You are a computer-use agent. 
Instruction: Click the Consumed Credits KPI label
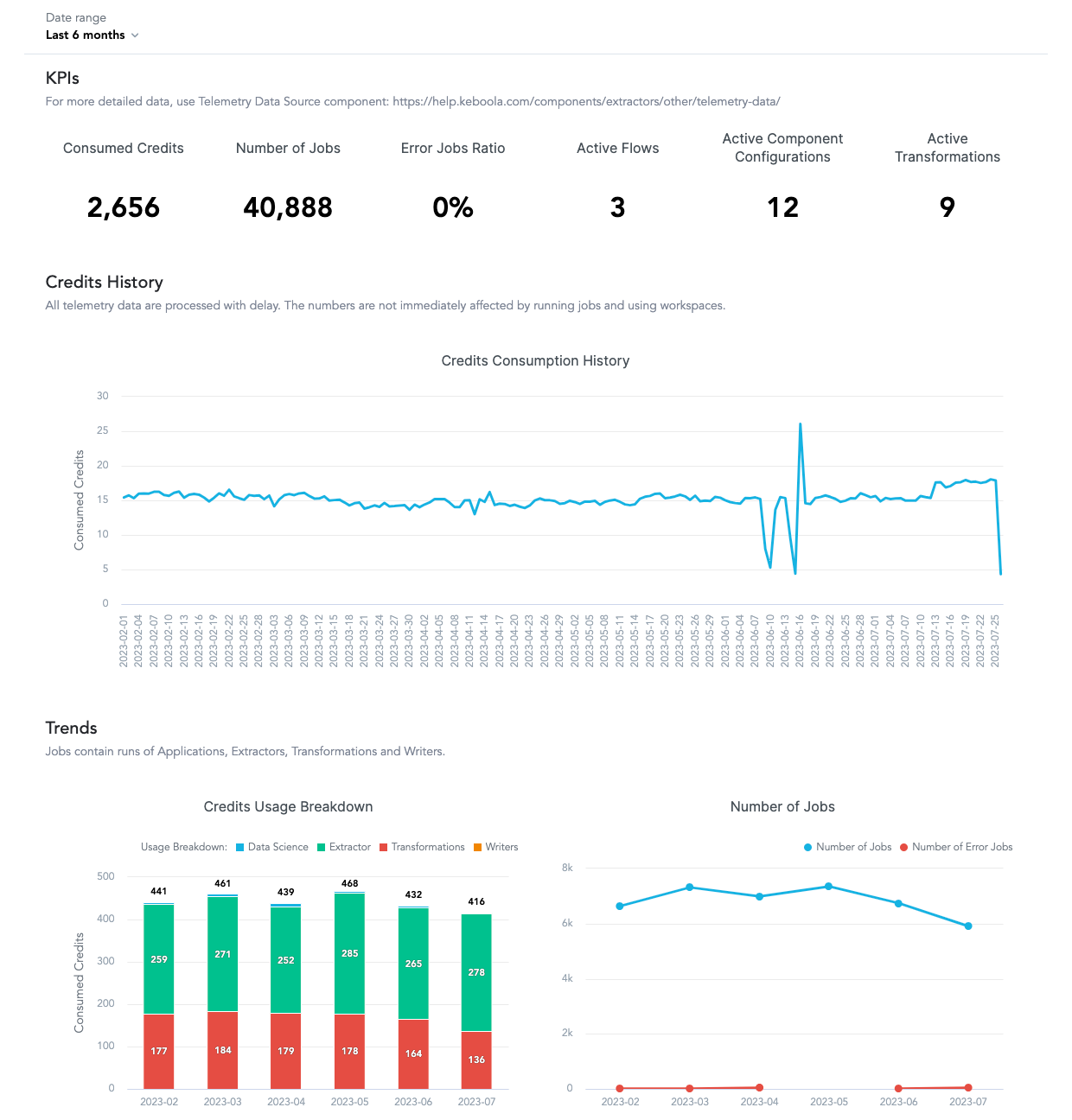[x=124, y=149]
